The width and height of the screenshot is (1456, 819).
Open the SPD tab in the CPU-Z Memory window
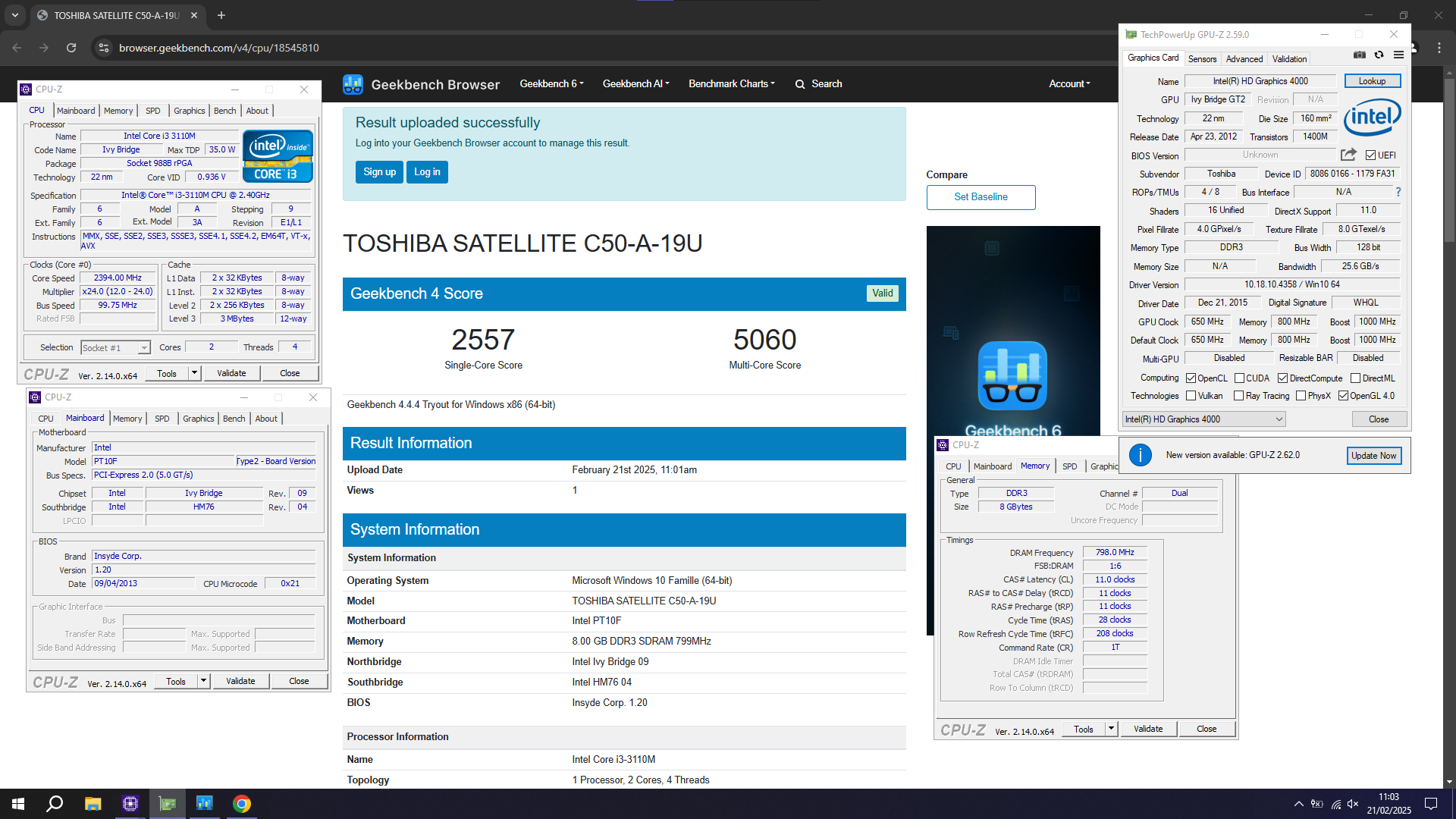coord(1069,466)
